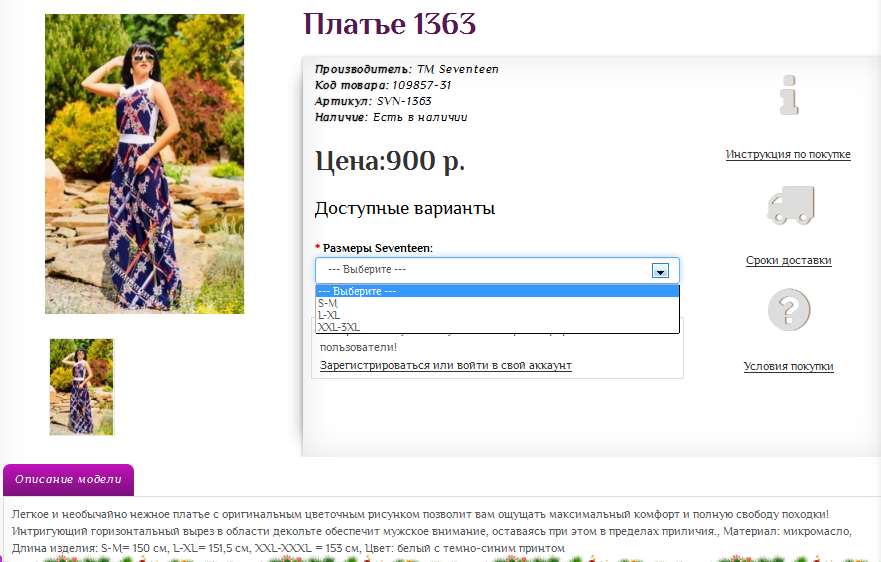Screen dimensions: 881x562
Task: Open the Сроки доставки link
Action: pos(788,260)
